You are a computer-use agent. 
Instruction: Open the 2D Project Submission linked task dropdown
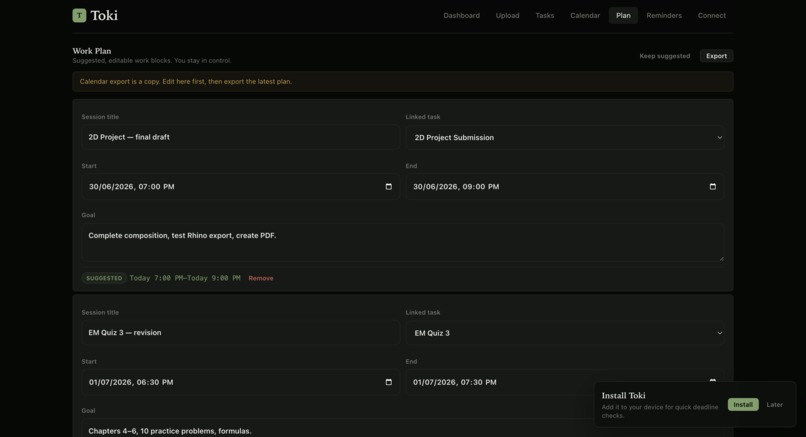565,137
